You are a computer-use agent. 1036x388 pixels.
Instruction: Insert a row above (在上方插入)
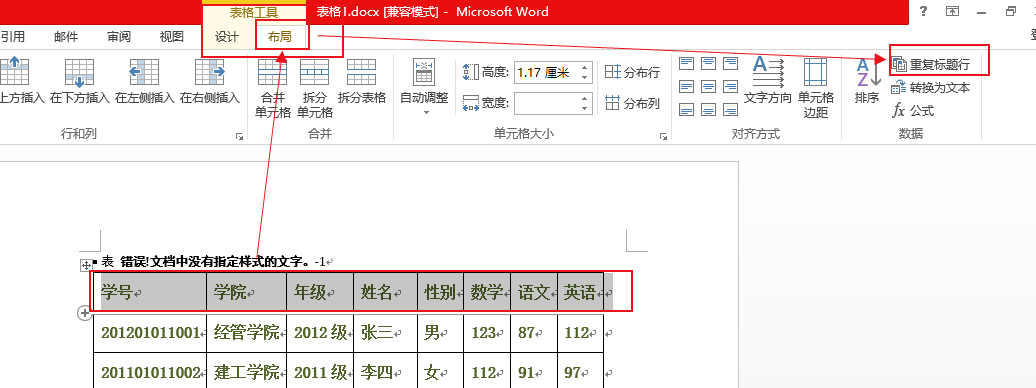pyautogui.click(x=22, y=81)
